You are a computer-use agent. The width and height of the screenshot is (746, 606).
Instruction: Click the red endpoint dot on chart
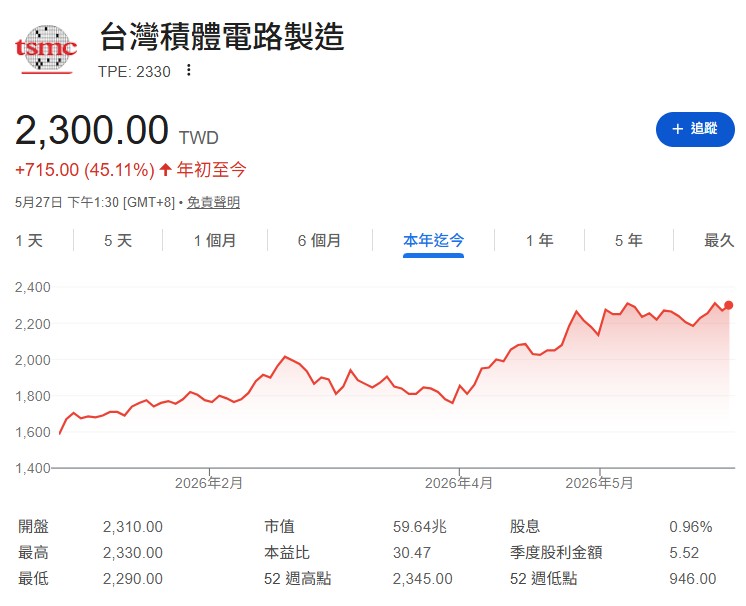click(x=728, y=305)
